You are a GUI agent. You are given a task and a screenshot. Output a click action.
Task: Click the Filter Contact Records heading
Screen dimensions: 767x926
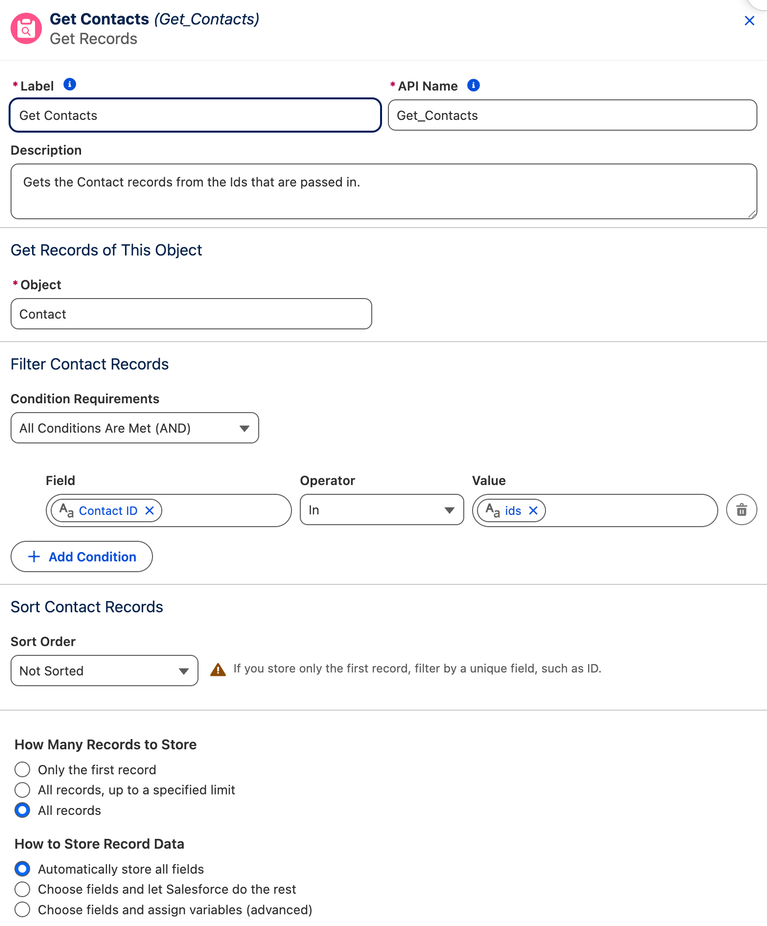tap(90, 364)
